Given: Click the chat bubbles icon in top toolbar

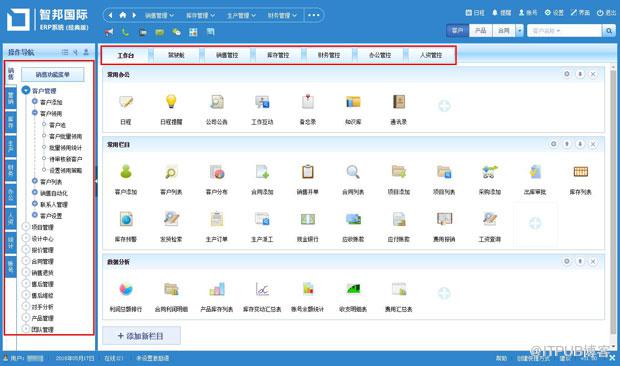Looking at the screenshot, I should (x=176, y=32).
